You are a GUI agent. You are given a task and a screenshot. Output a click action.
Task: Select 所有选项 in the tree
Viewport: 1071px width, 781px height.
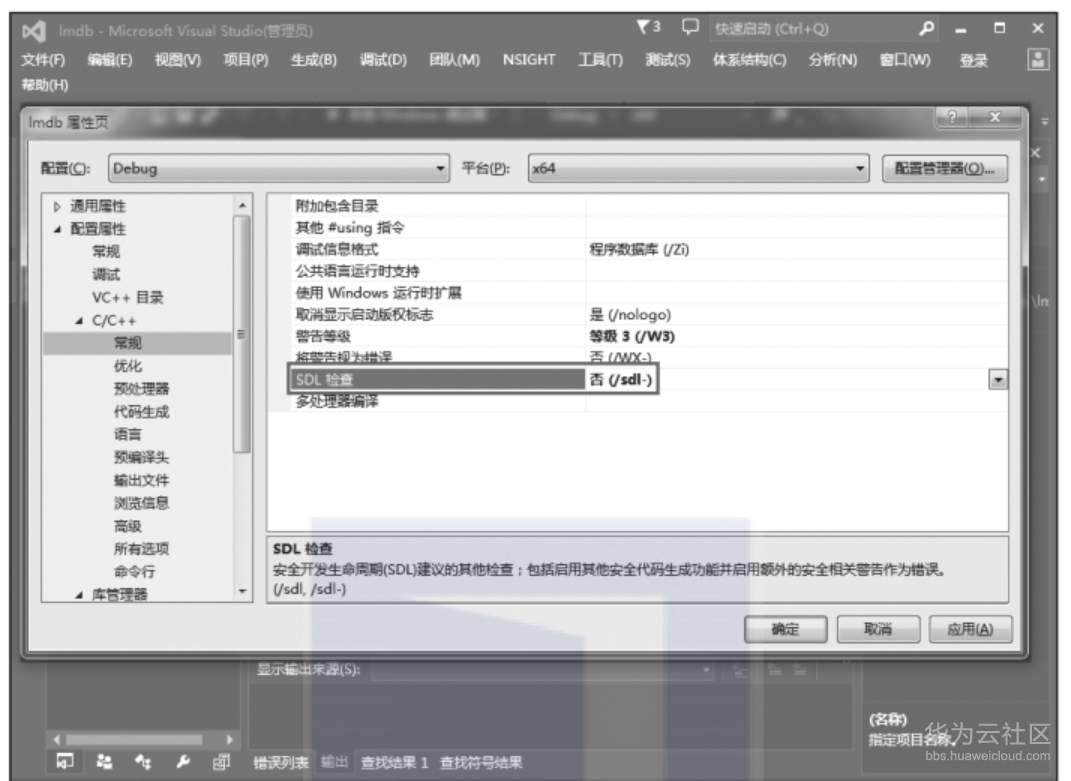(141, 549)
